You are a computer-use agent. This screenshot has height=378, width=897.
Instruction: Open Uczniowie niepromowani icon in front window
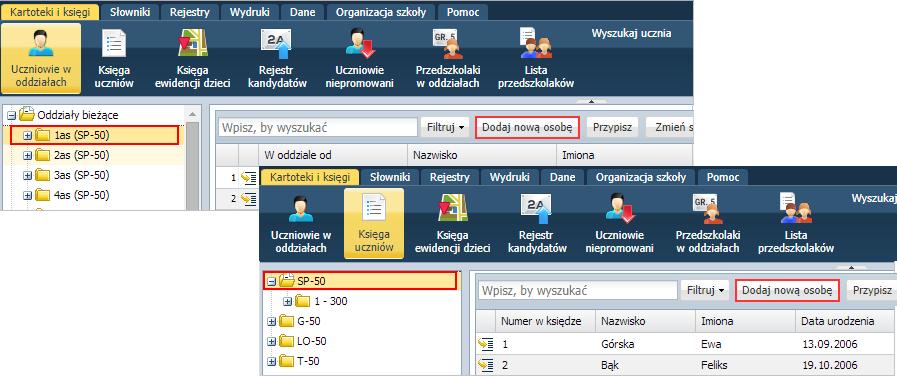[620, 223]
